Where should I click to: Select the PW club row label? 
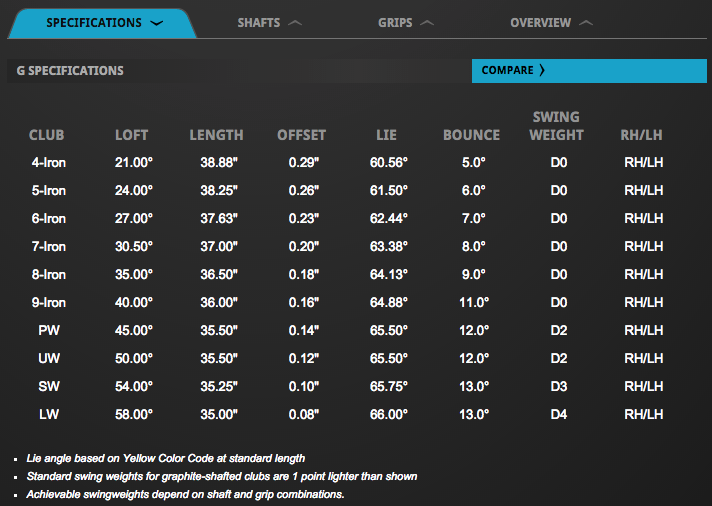tap(47, 330)
